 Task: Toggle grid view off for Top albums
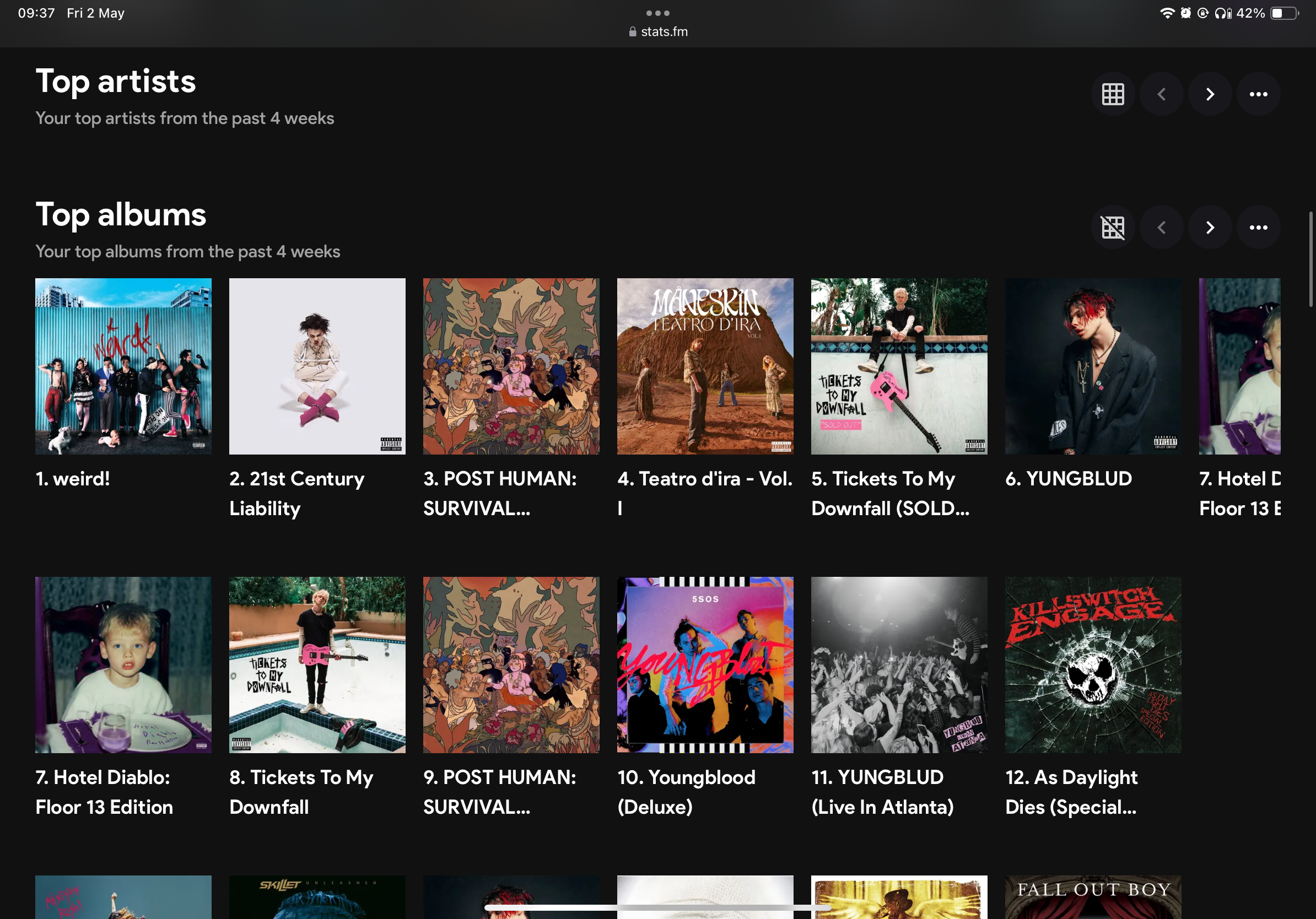click(1113, 228)
